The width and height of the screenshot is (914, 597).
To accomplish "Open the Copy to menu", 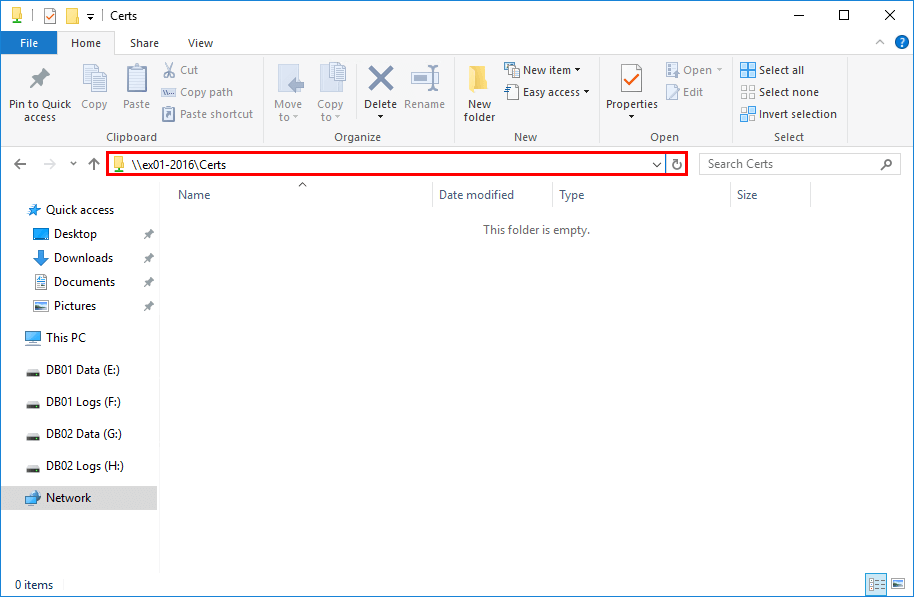I will 330,93.
